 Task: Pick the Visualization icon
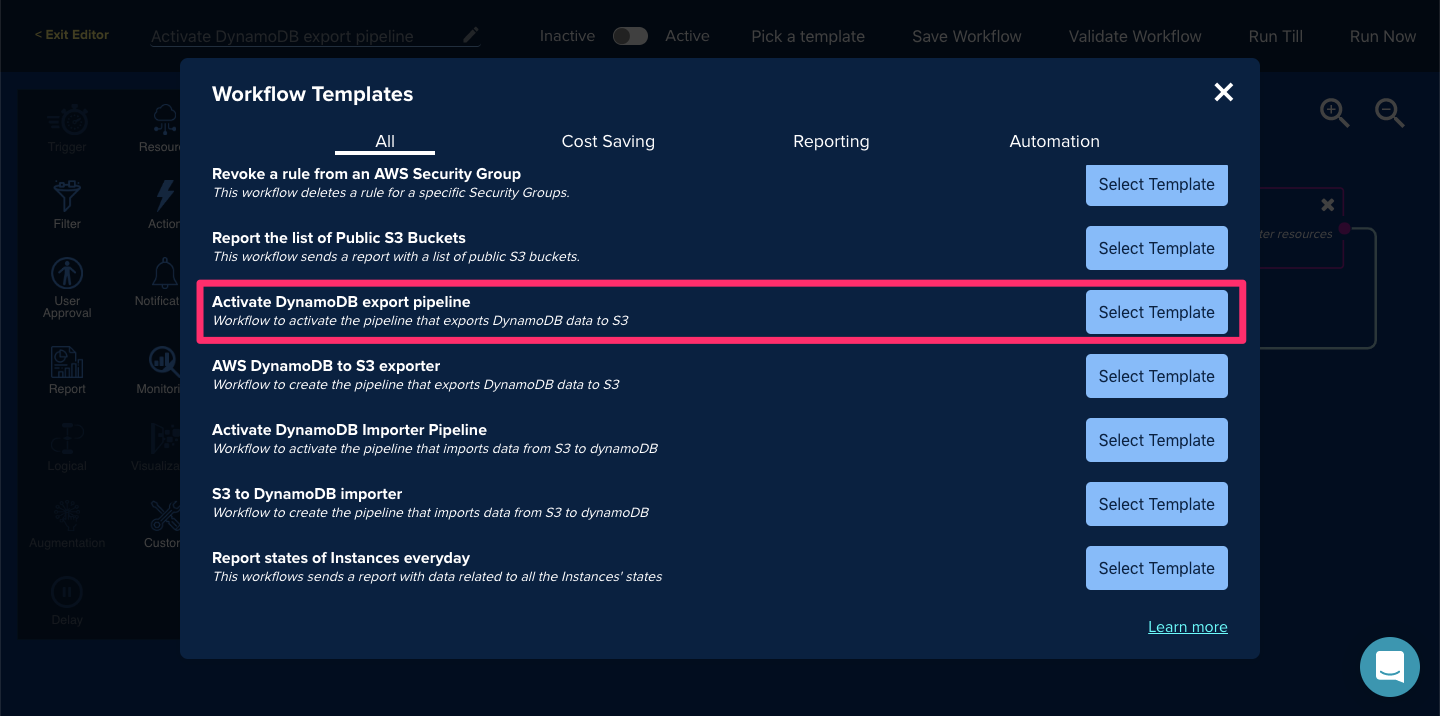pos(164,440)
